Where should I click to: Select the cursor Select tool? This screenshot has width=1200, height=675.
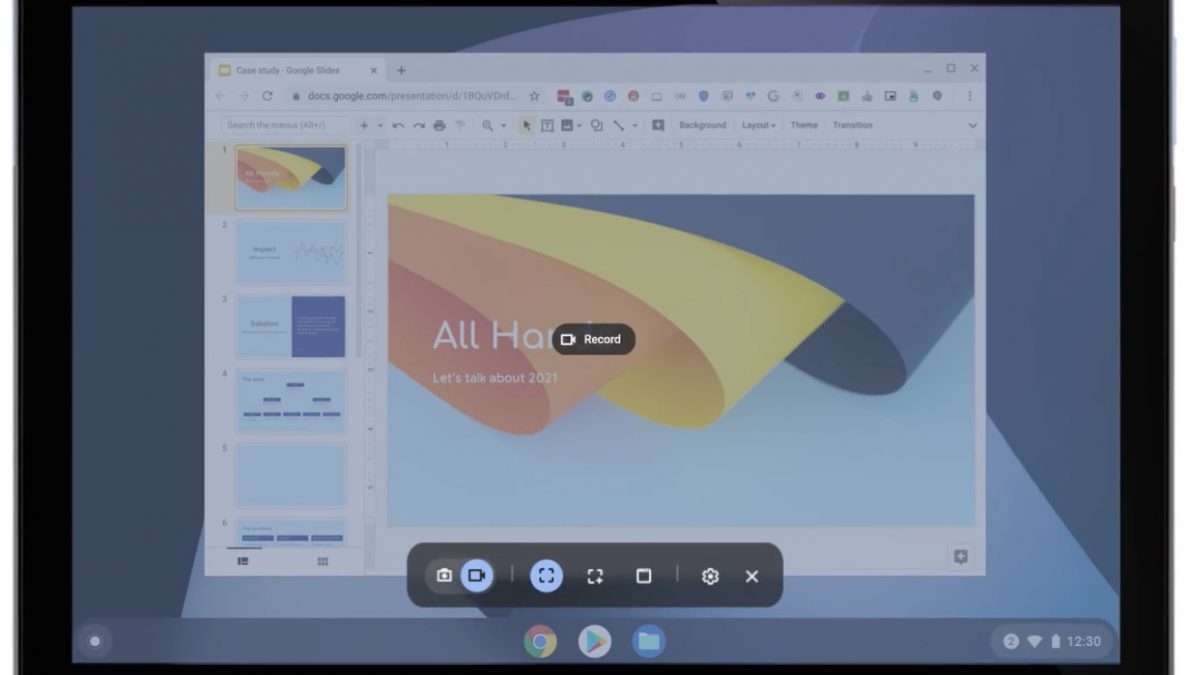[x=528, y=125]
